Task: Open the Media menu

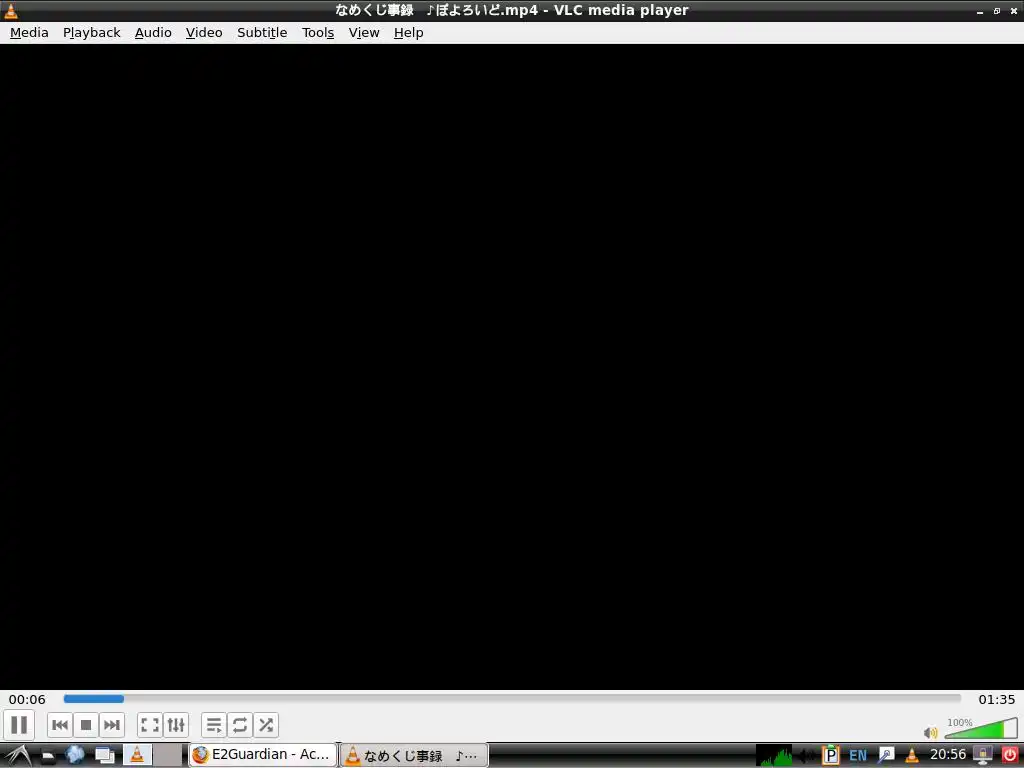Action: (x=29, y=33)
